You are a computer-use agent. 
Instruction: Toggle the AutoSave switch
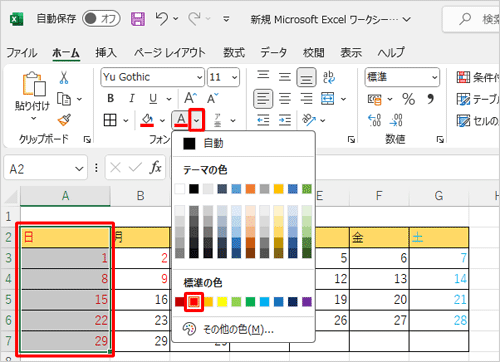[101, 19]
